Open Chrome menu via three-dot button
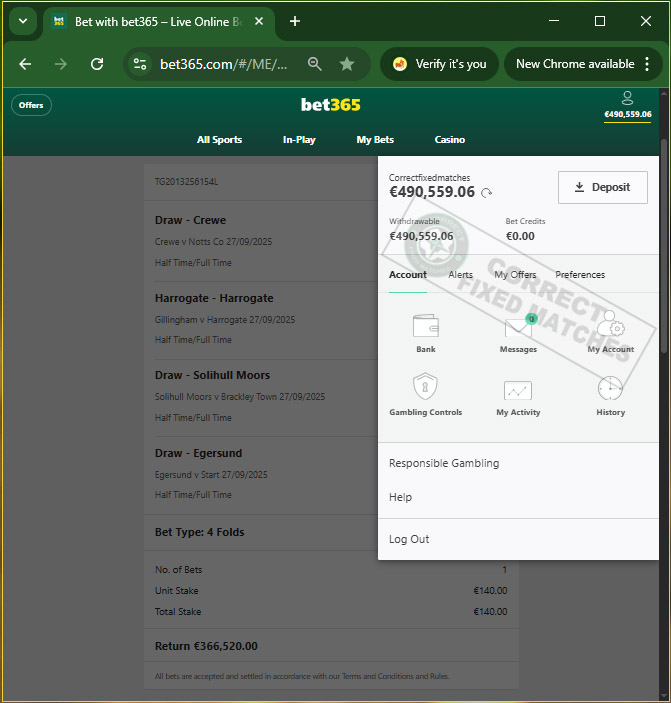This screenshot has width=671, height=703. pyautogui.click(x=648, y=64)
